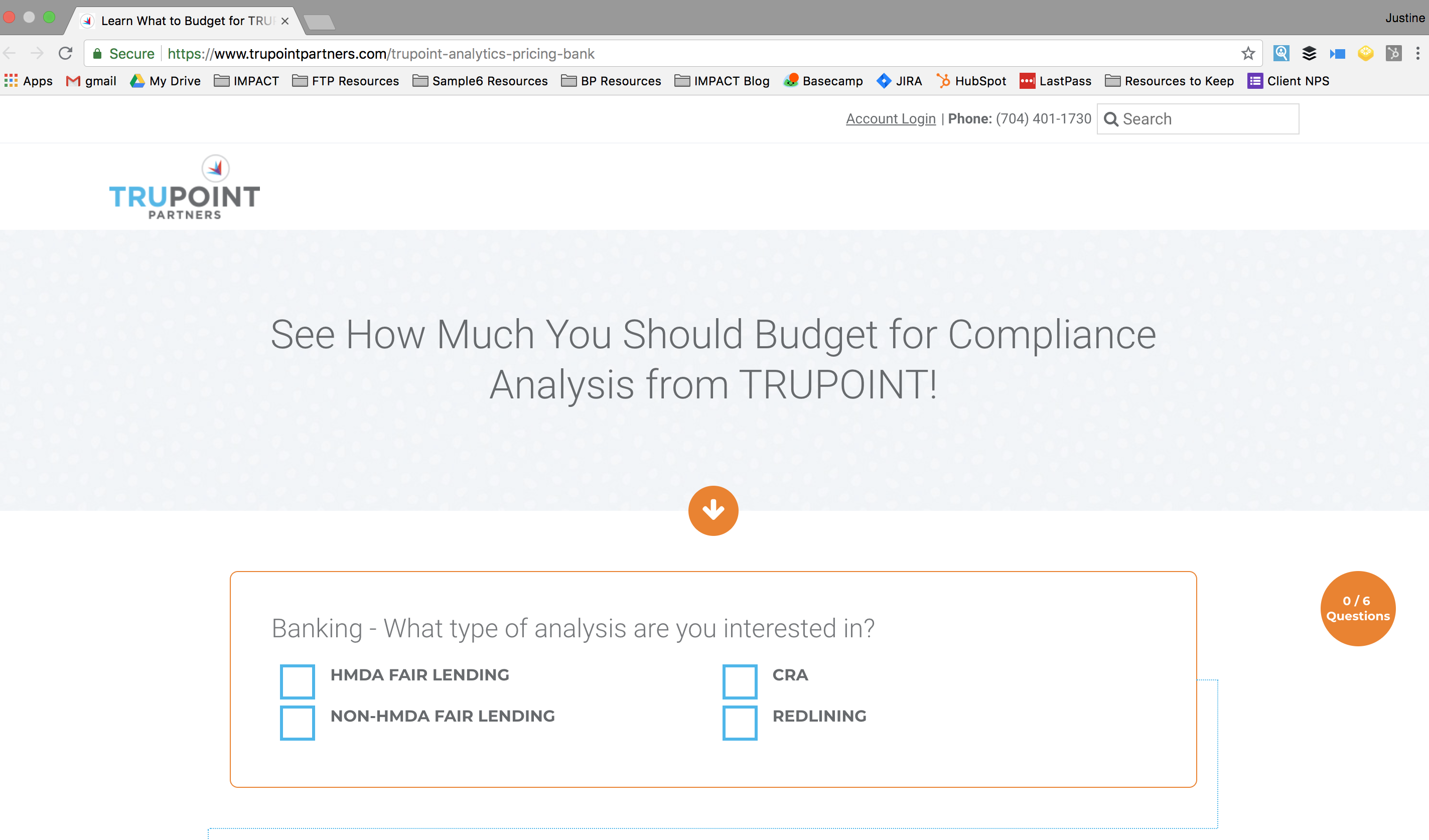1429x840 pixels.
Task: Click the NON-HMDA FAIR LENDING label
Action: [x=443, y=716]
